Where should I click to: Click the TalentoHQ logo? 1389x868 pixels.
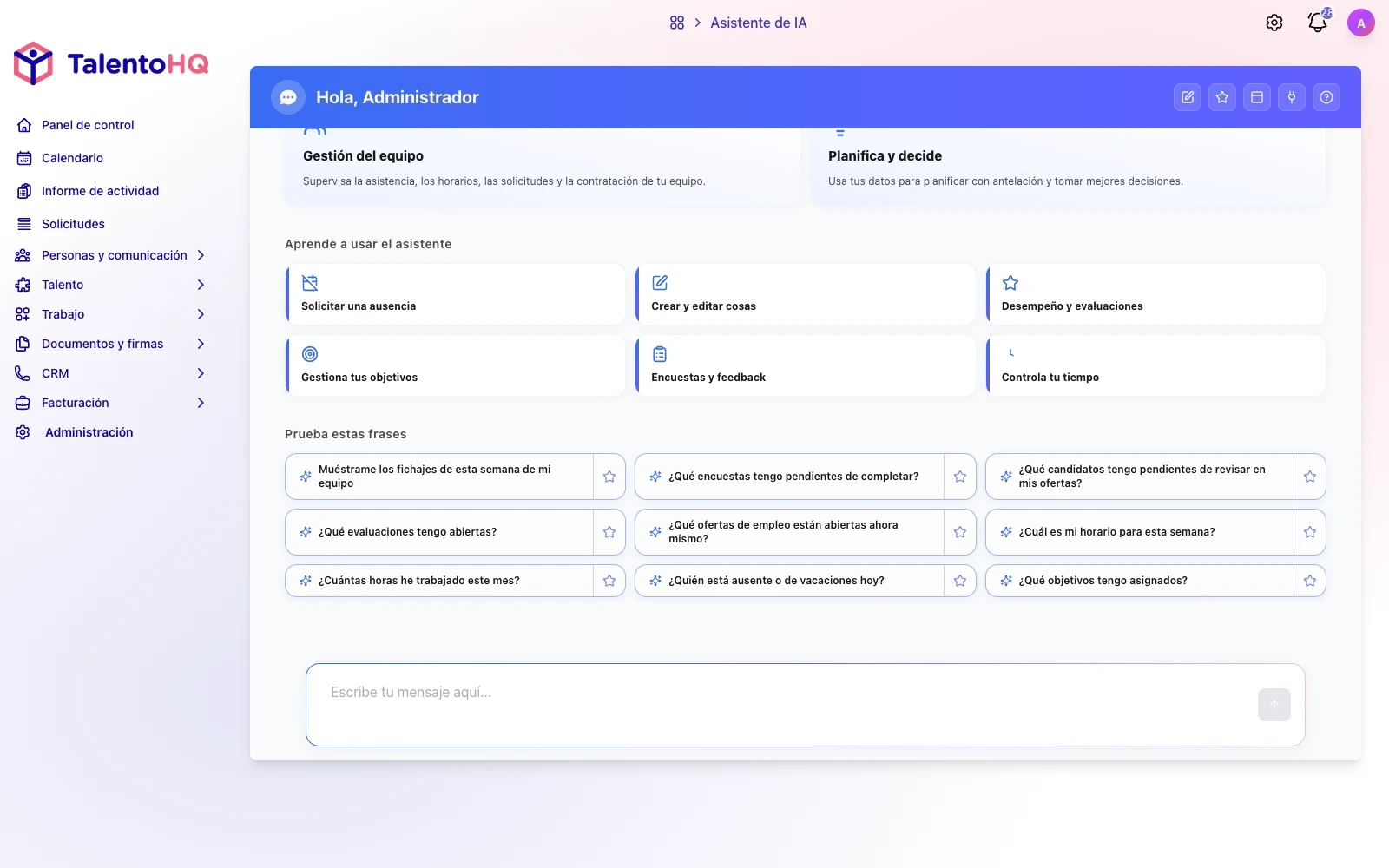coord(111,63)
